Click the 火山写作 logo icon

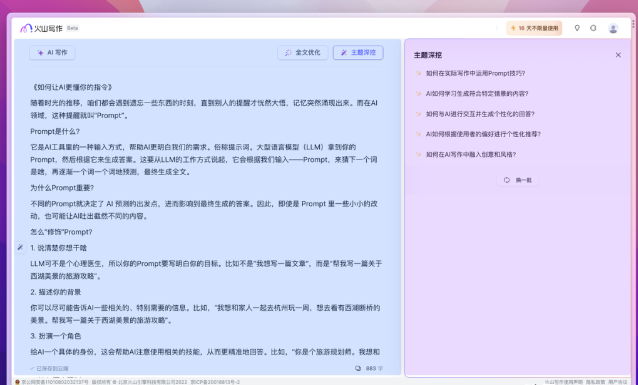pos(26,28)
